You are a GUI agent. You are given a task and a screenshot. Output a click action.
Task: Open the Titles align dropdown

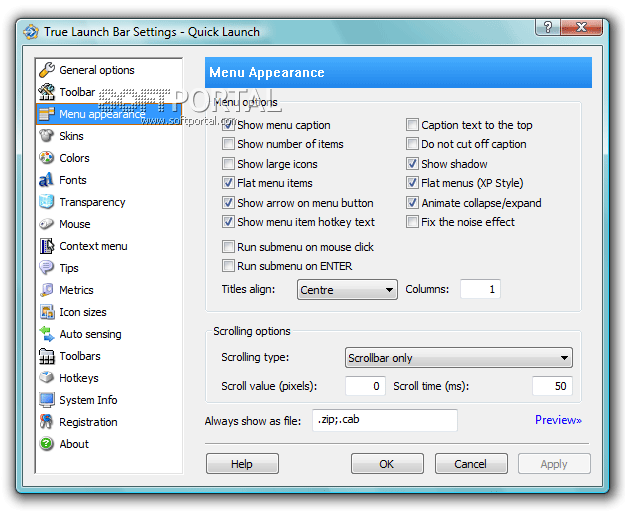(x=347, y=290)
